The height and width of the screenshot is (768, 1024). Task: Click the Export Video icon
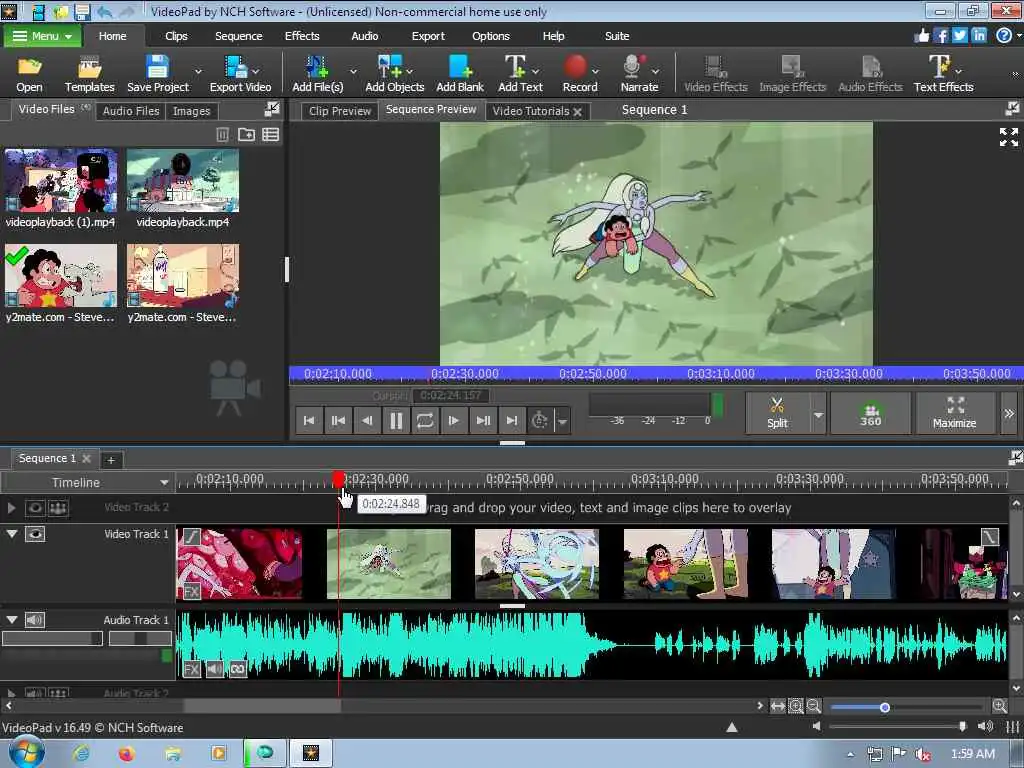(240, 73)
